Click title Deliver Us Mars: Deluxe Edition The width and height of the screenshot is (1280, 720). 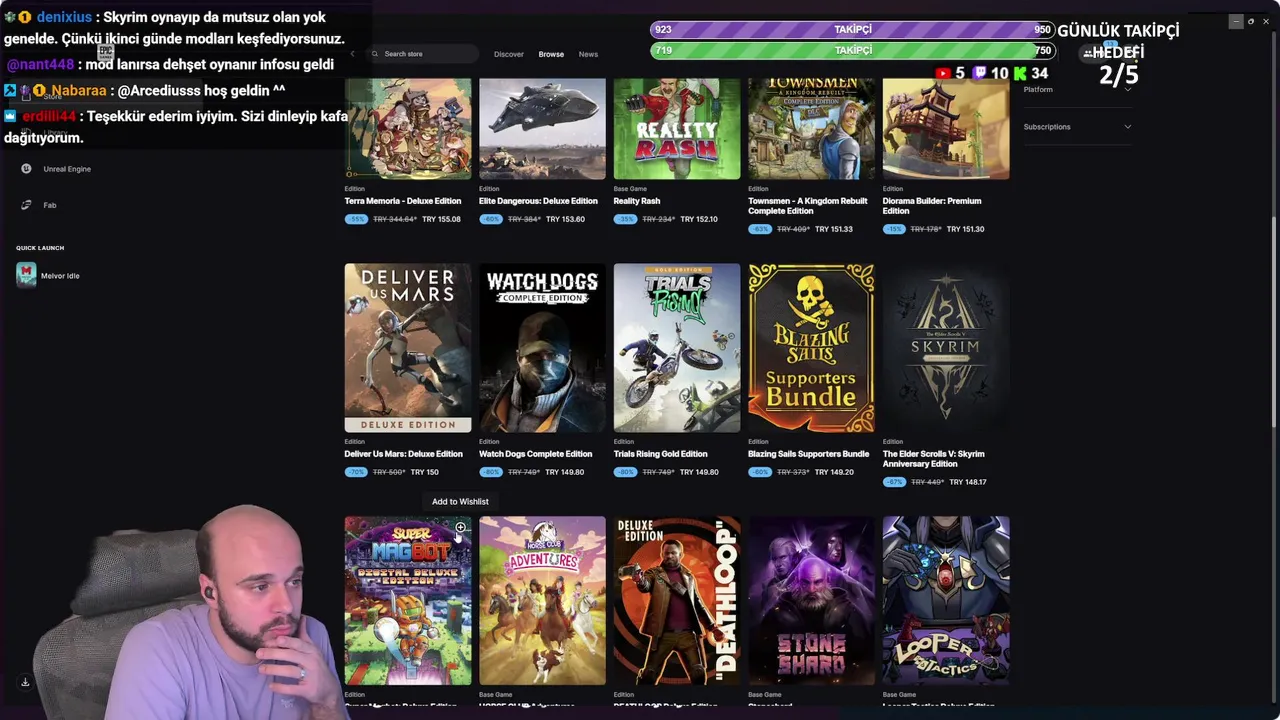click(x=403, y=454)
